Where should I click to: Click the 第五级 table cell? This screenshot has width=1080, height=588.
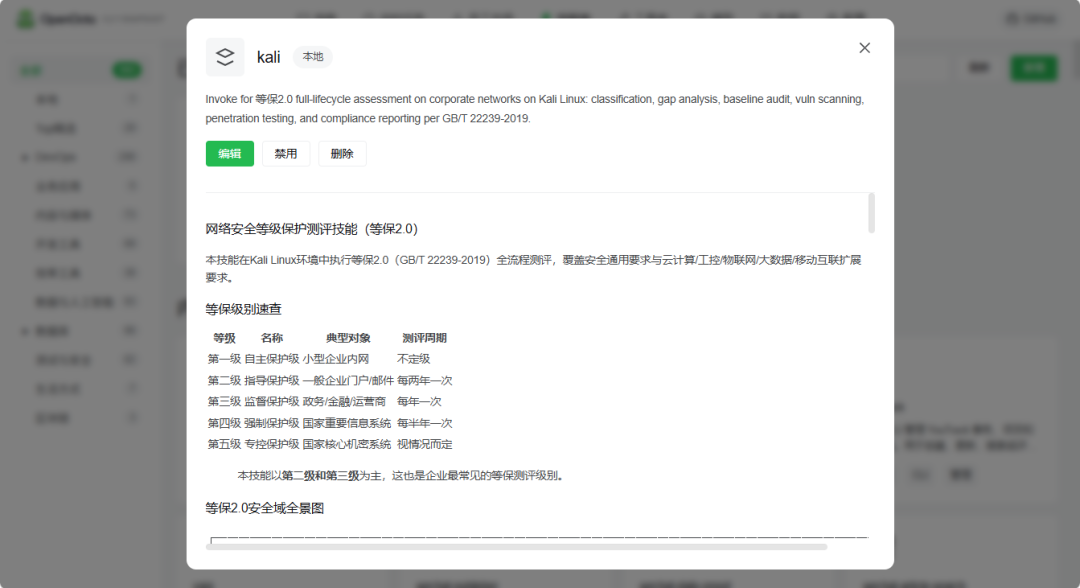click(225, 444)
